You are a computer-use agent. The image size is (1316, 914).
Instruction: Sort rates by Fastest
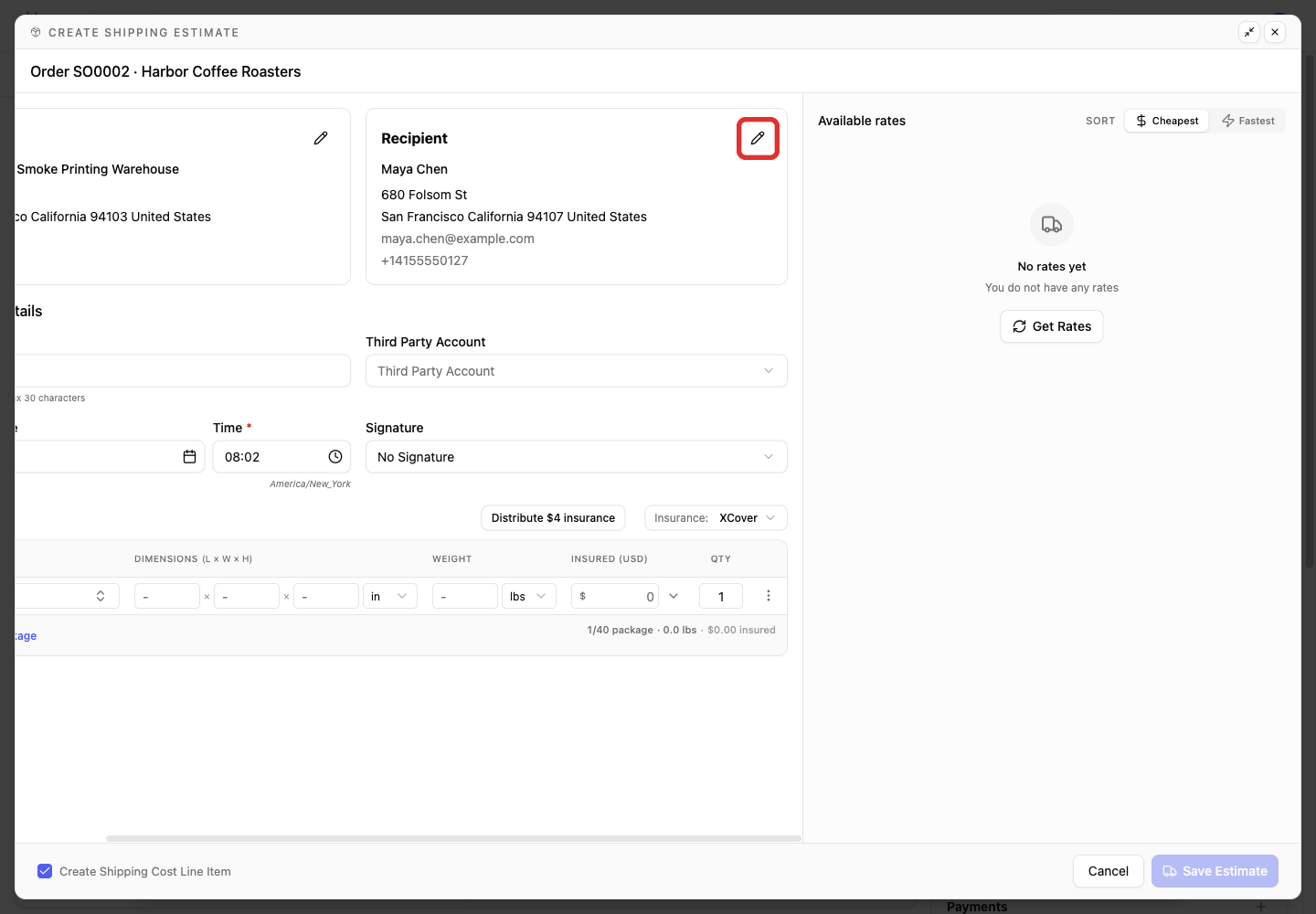(x=1248, y=121)
